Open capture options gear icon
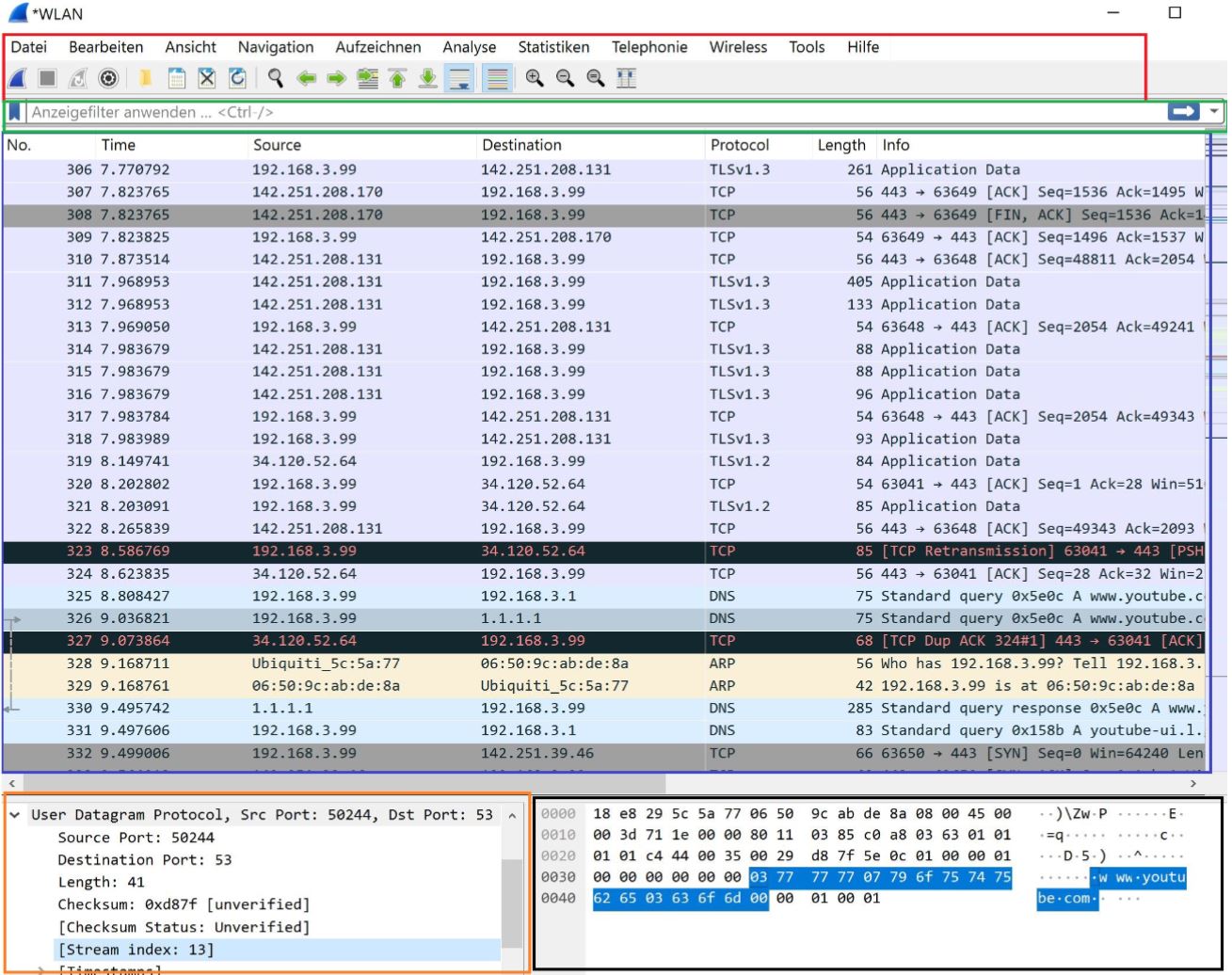This screenshot has height=975, width=1232. pos(108,78)
